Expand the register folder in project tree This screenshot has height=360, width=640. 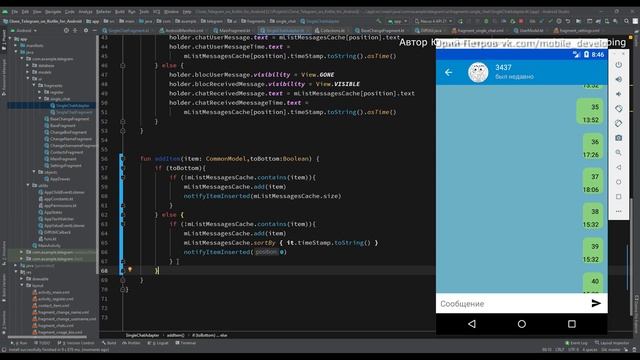40,92
